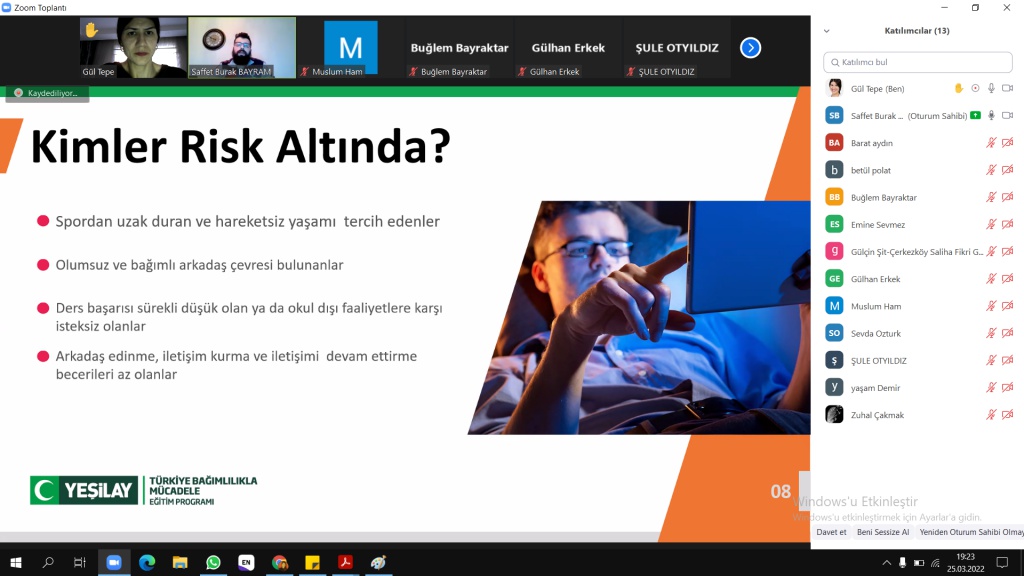Select Saffet Burak BAYRAM's video thumbnail
This screenshot has width=1024, height=576.
point(242,47)
